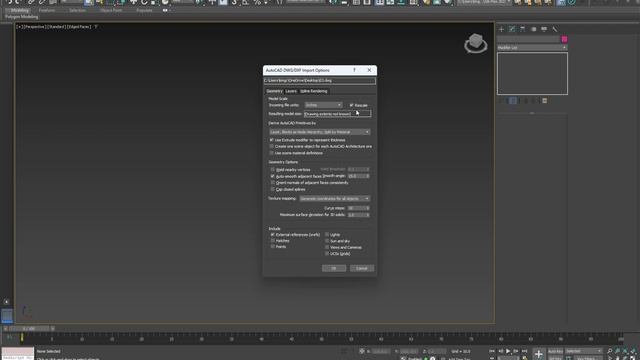The width and height of the screenshot is (640, 360).
Task: Switch to the Layers tab
Action: pyautogui.click(x=291, y=91)
